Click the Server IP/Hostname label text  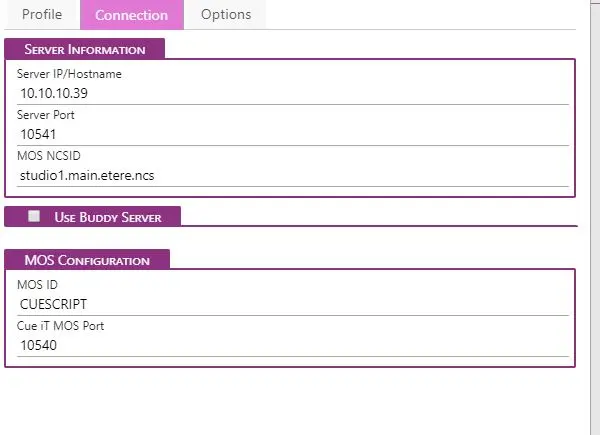pyautogui.click(x=69, y=74)
